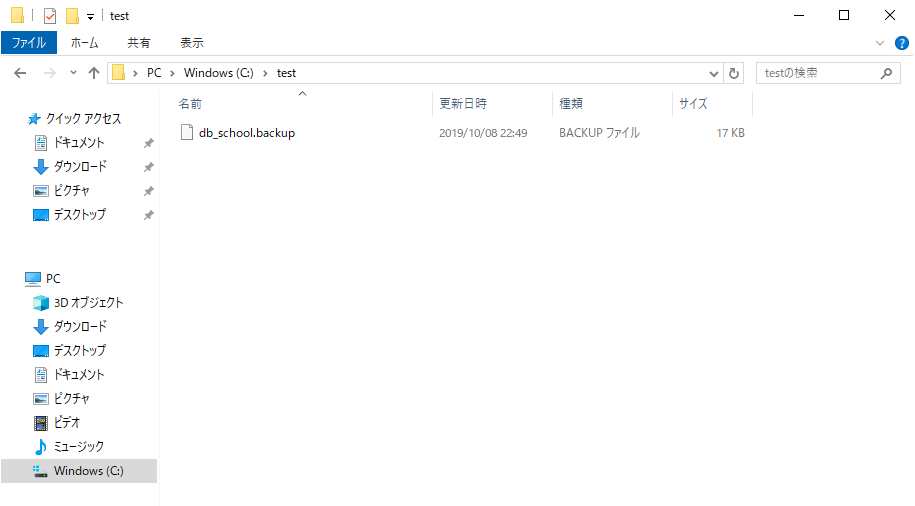Open 3D オブジェクト under PC
Image resolution: width=915 pixels, height=506 pixels.
click(89, 302)
